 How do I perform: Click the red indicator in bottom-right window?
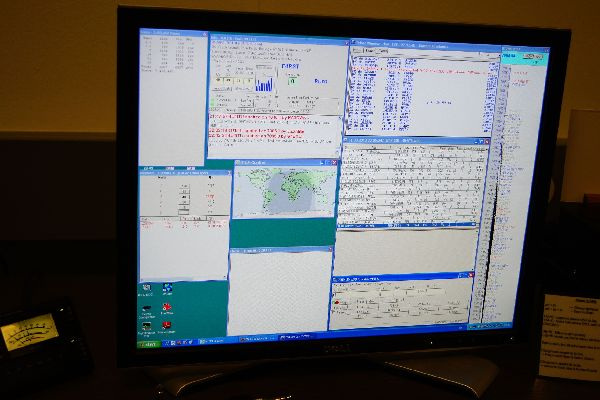(x=337, y=300)
